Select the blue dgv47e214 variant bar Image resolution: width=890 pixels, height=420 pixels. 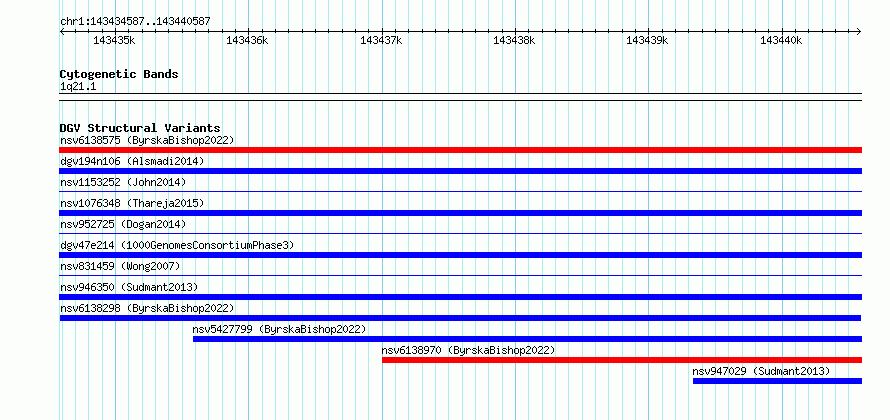click(x=461, y=255)
